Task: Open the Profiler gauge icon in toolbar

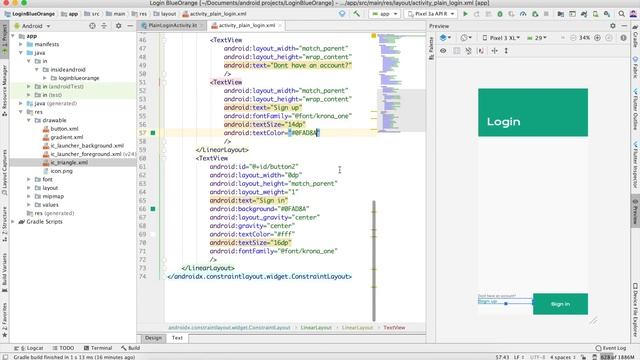Action: [x=523, y=14]
